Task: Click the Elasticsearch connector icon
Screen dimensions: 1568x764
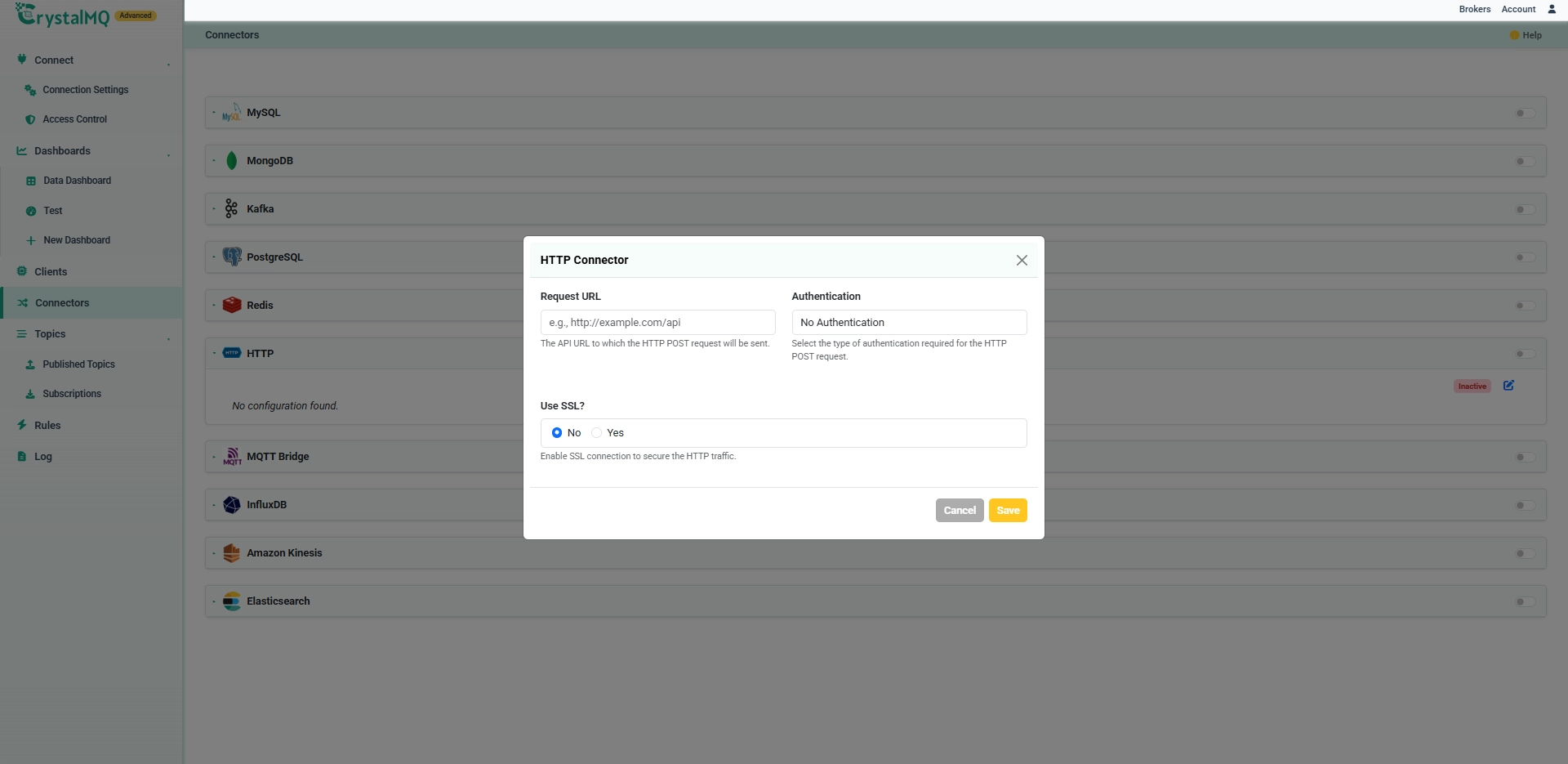Action: click(232, 601)
